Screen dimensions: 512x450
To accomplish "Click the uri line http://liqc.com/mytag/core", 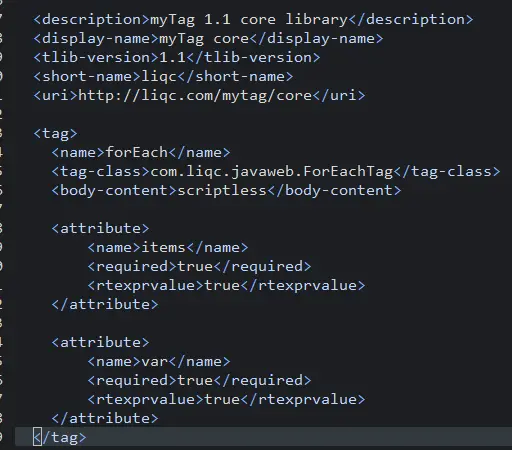I will (x=199, y=95).
